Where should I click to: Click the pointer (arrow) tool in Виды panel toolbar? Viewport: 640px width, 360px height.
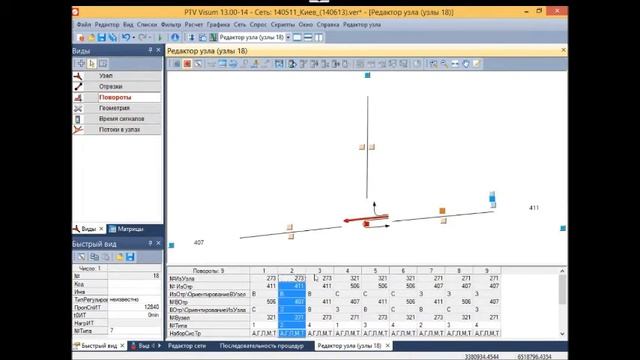[x=92, y=64]
